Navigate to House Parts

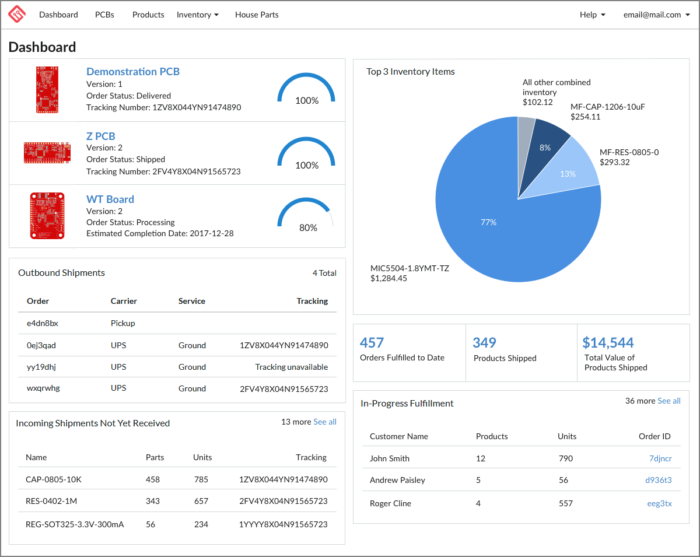257,15
